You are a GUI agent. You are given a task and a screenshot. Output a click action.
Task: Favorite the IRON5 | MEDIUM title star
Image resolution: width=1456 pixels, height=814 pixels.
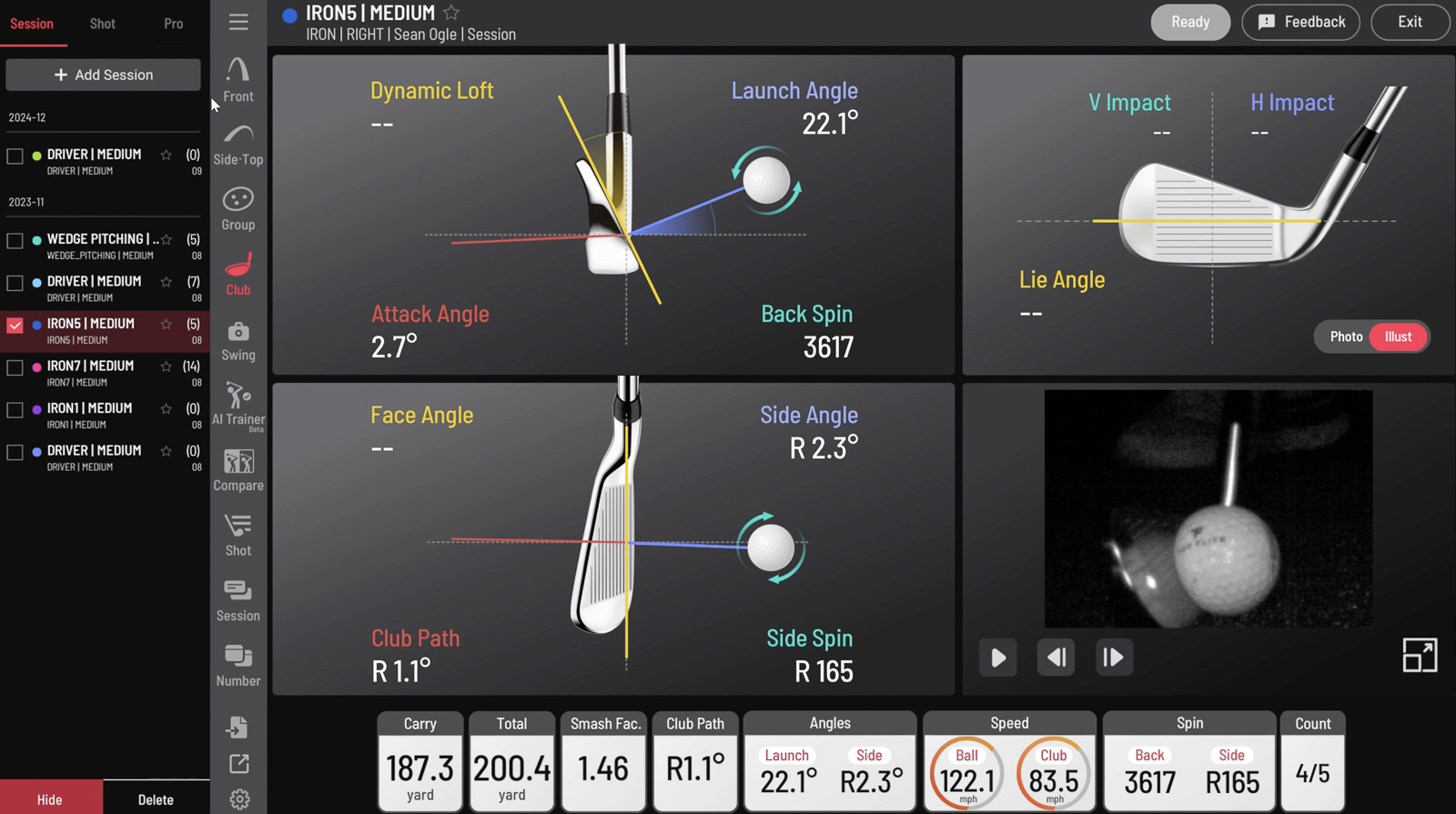(451, 13)
